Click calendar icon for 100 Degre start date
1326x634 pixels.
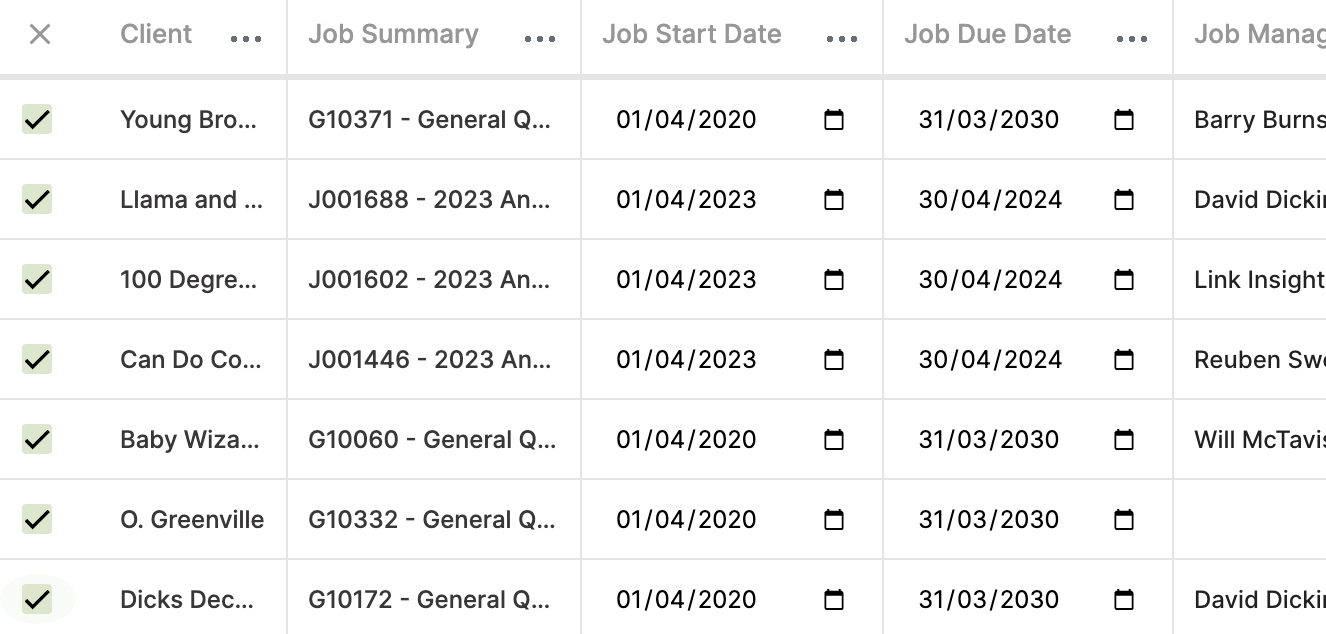(834, 280)
